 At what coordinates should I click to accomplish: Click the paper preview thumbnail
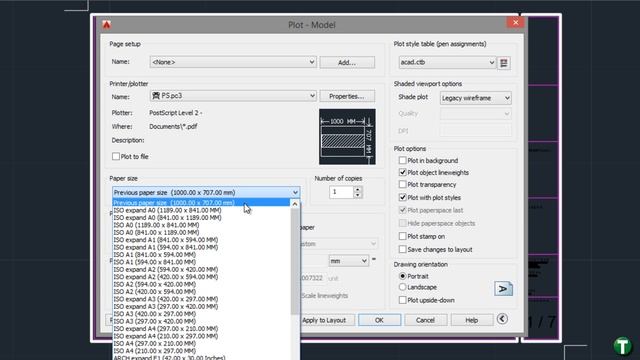pyautogui.click(x=347, y=137)
